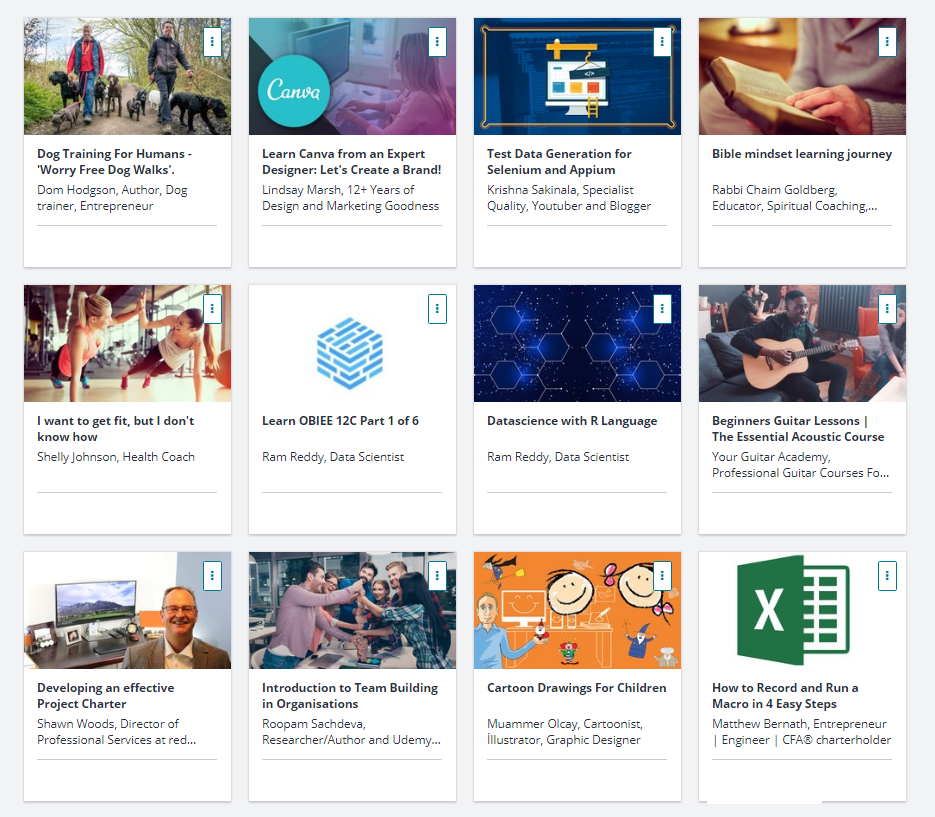Click instructor text 'Muammer Olcay, Cartoonist'

pyautogui.click(x=565, y=732)
